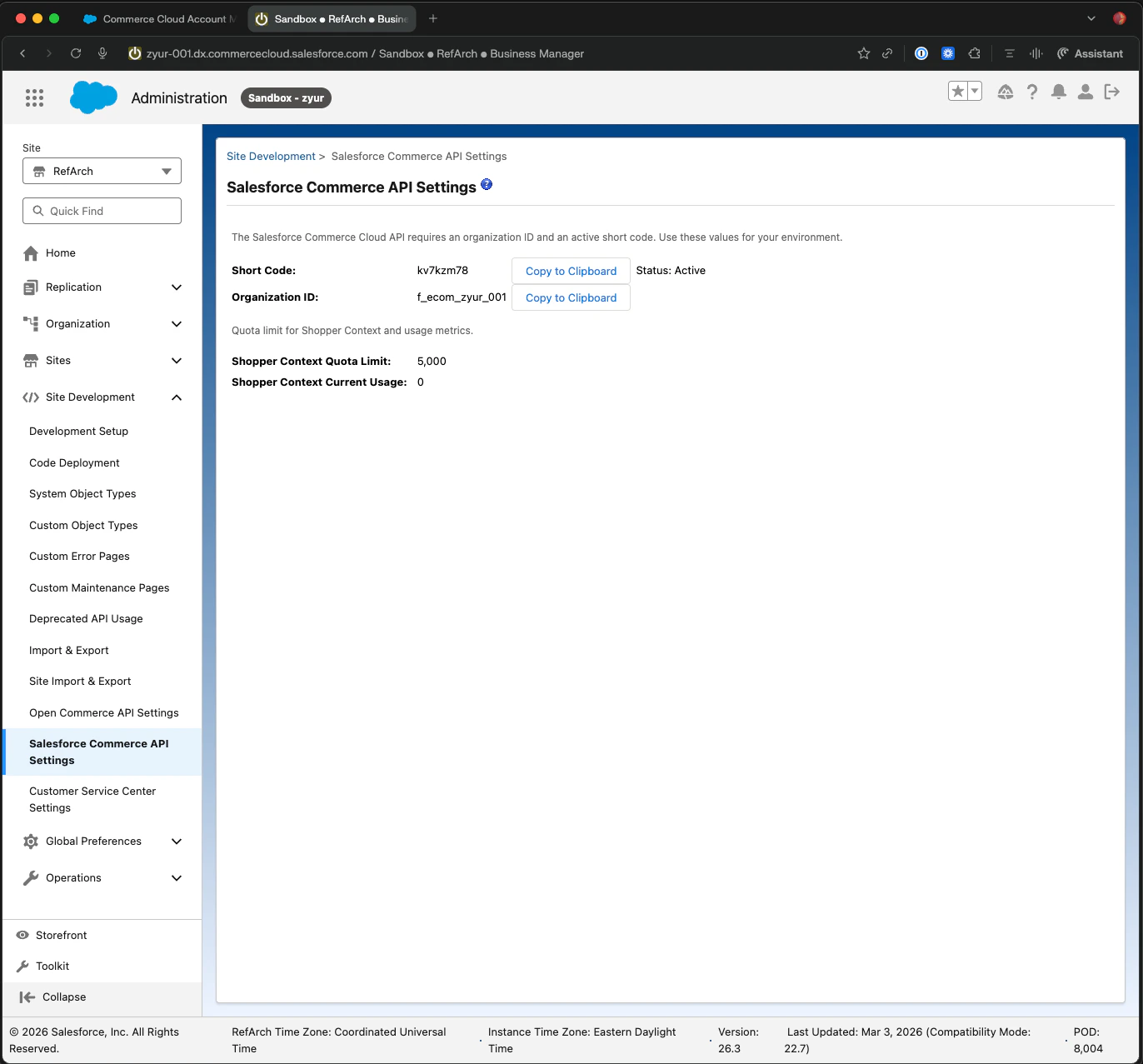The height and width of the screenshot is (1064, 1143).
Task: Click the short code value kv7kzm78
Action: 442,271
